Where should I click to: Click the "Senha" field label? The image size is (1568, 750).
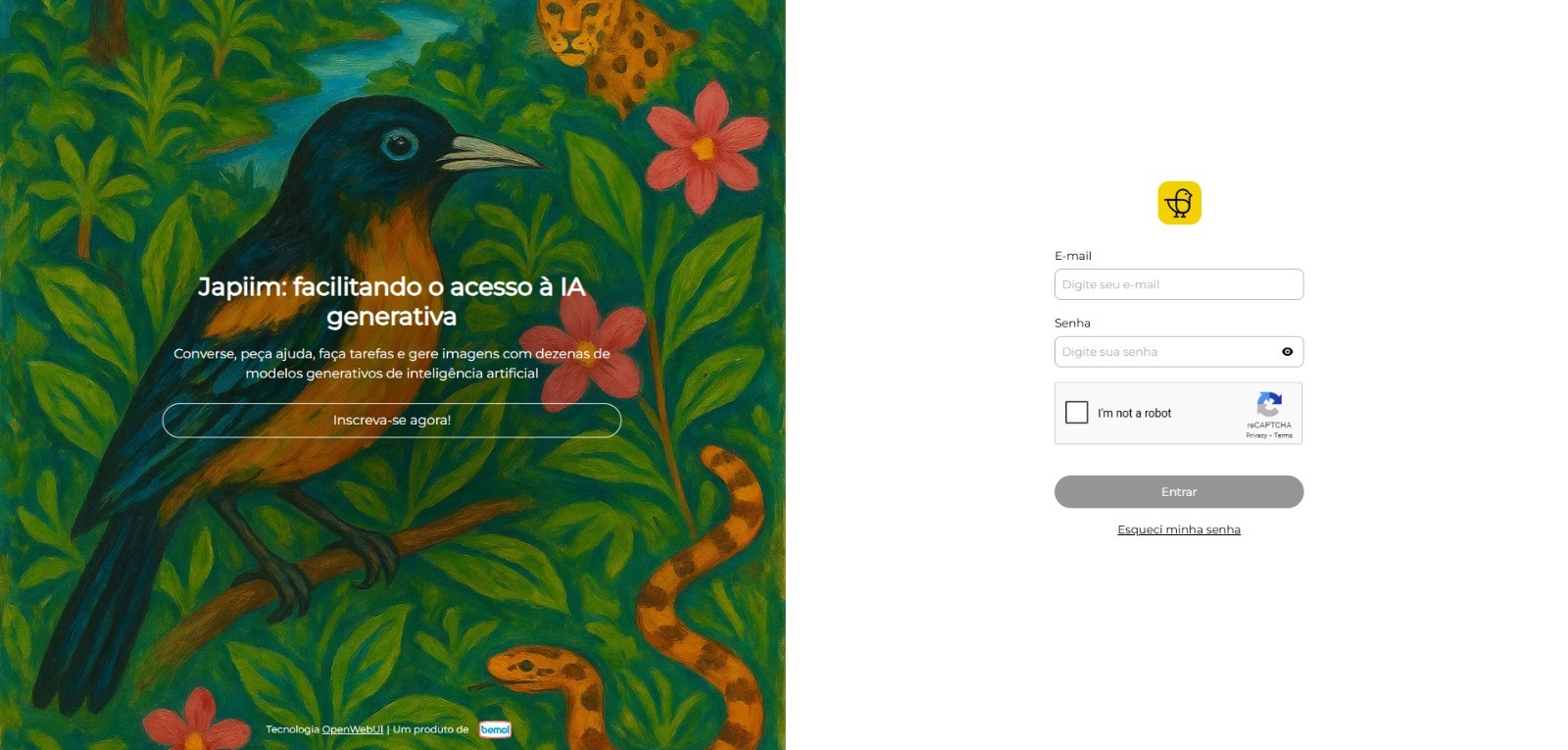pyautogui.click(x=1072, y=323)
